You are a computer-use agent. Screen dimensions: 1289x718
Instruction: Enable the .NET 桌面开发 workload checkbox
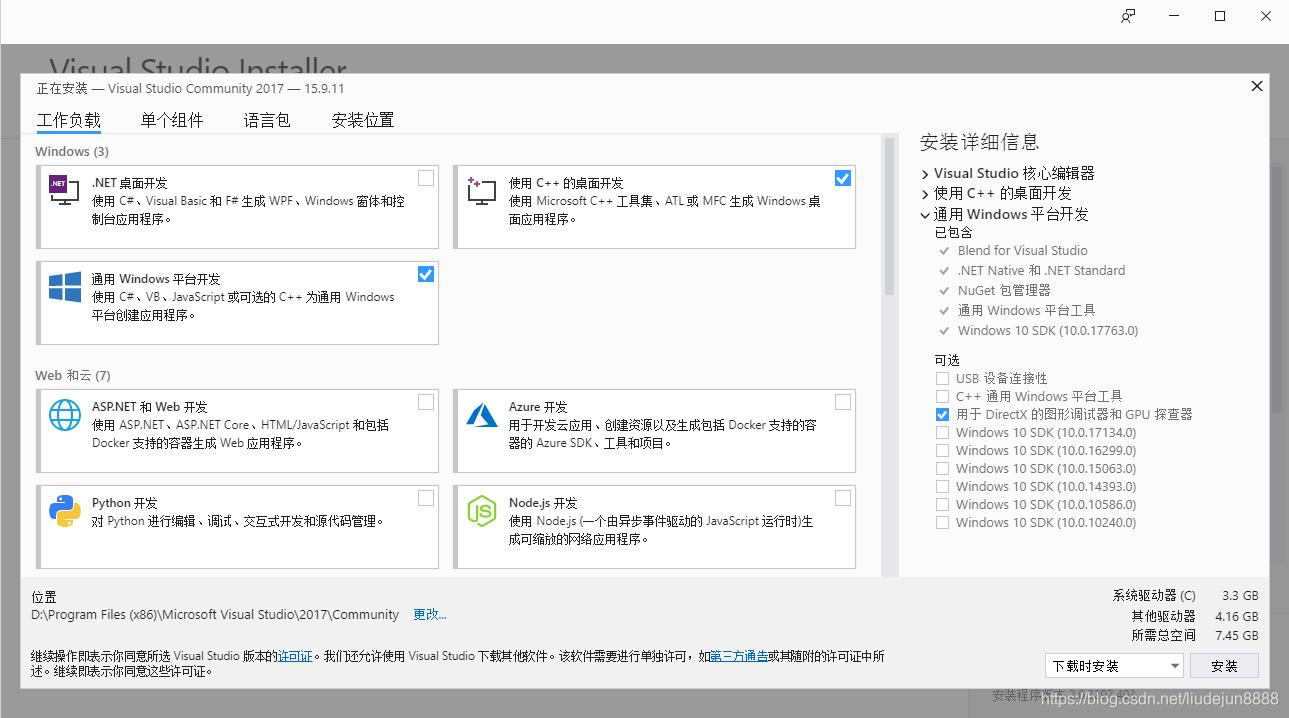tap(426, 178)
